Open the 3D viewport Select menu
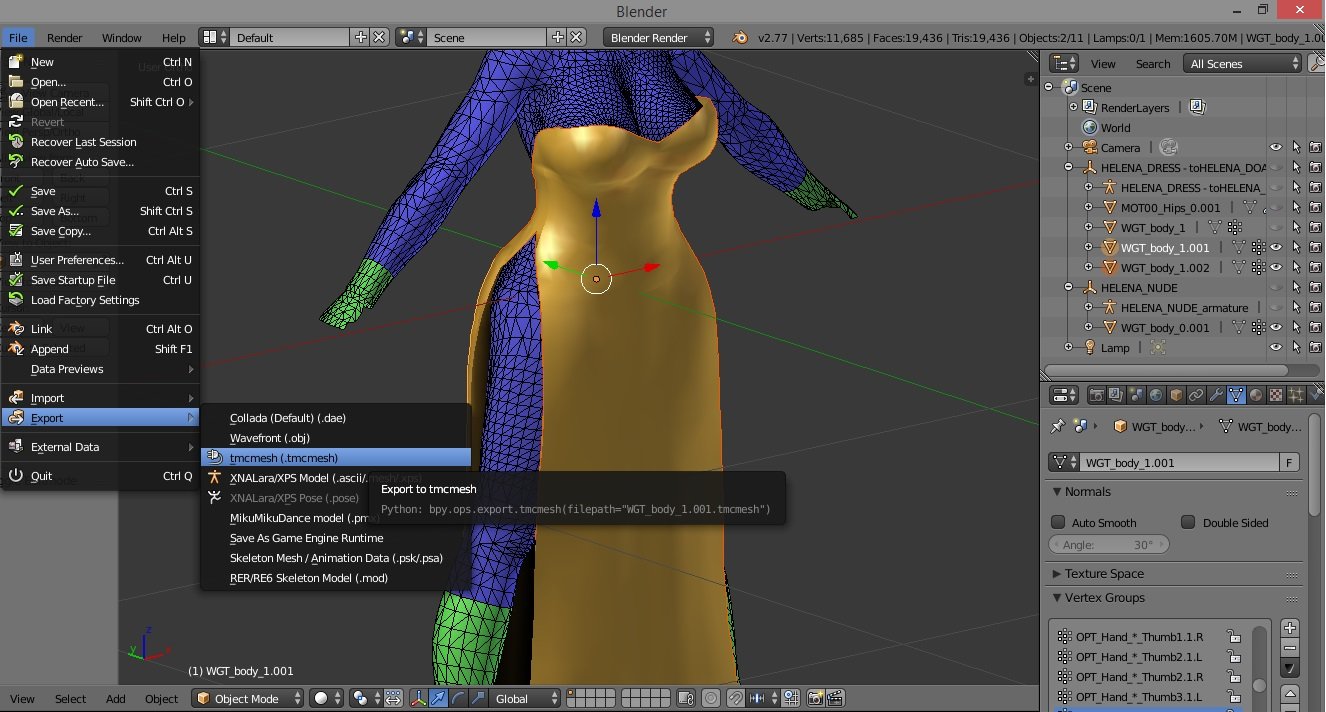Screen dimensions: 1326x712 pyautogui.click(x=70, y=698)
